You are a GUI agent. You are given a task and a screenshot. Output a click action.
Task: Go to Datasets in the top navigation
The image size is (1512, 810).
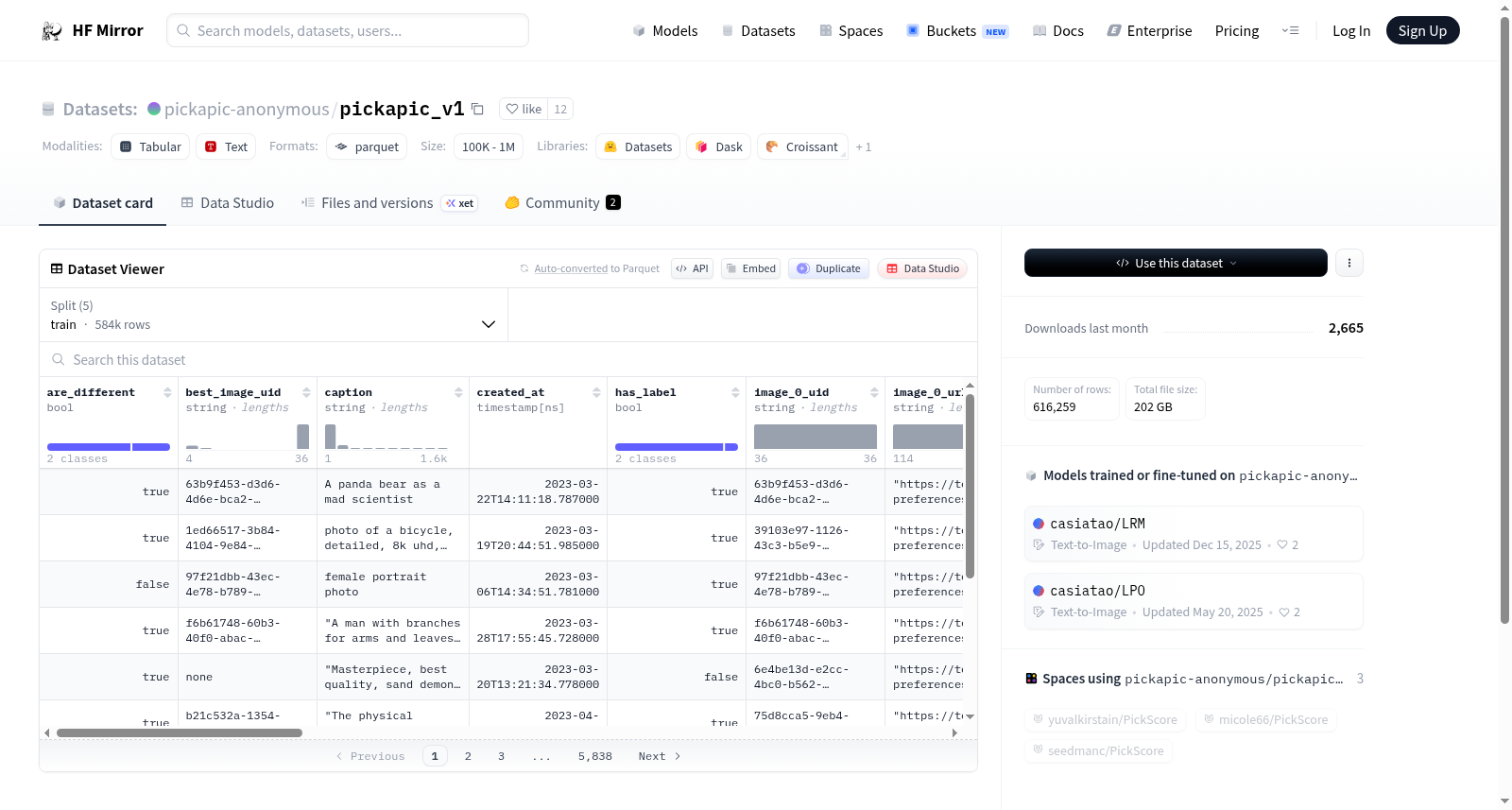[x=759, y=31]
